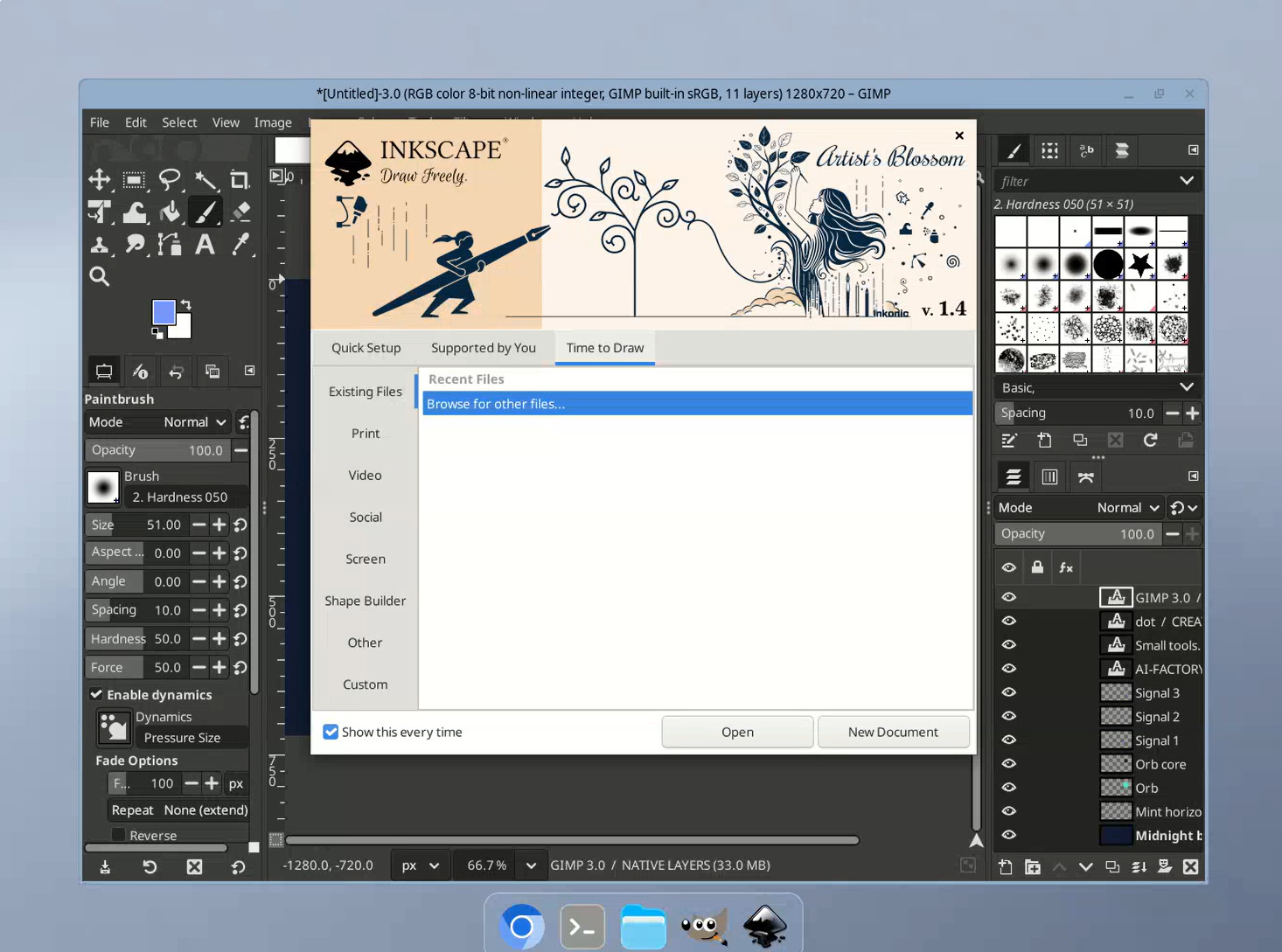Select the Shape Builder template category
The width and height of the screenshot is (1282, 952).
[x=365, y=601]
